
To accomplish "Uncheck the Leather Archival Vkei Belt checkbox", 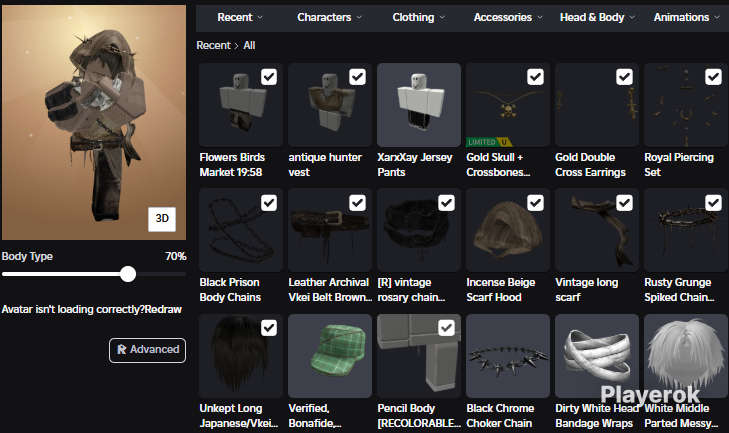I will click(358, 203).
